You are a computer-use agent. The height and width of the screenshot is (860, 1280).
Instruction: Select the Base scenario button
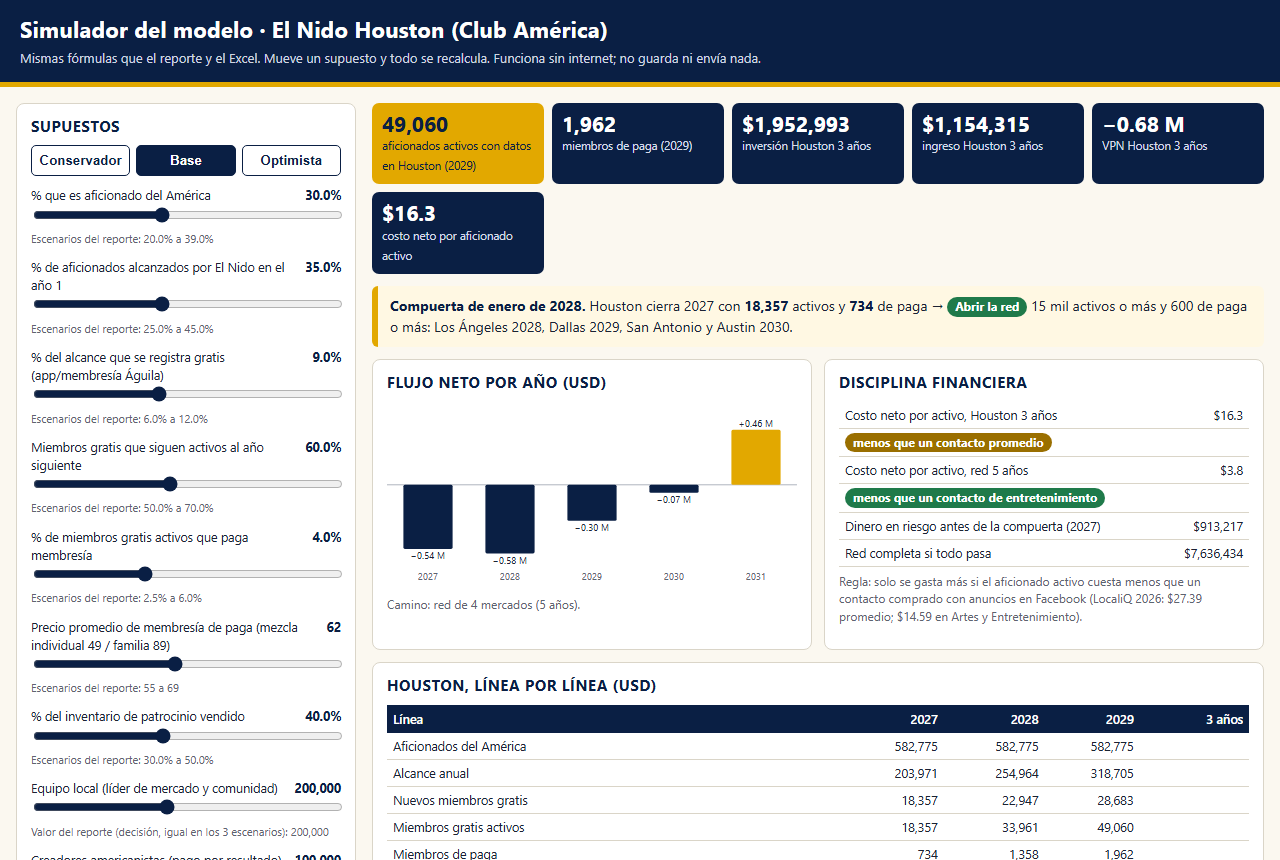tap(186, 160)
